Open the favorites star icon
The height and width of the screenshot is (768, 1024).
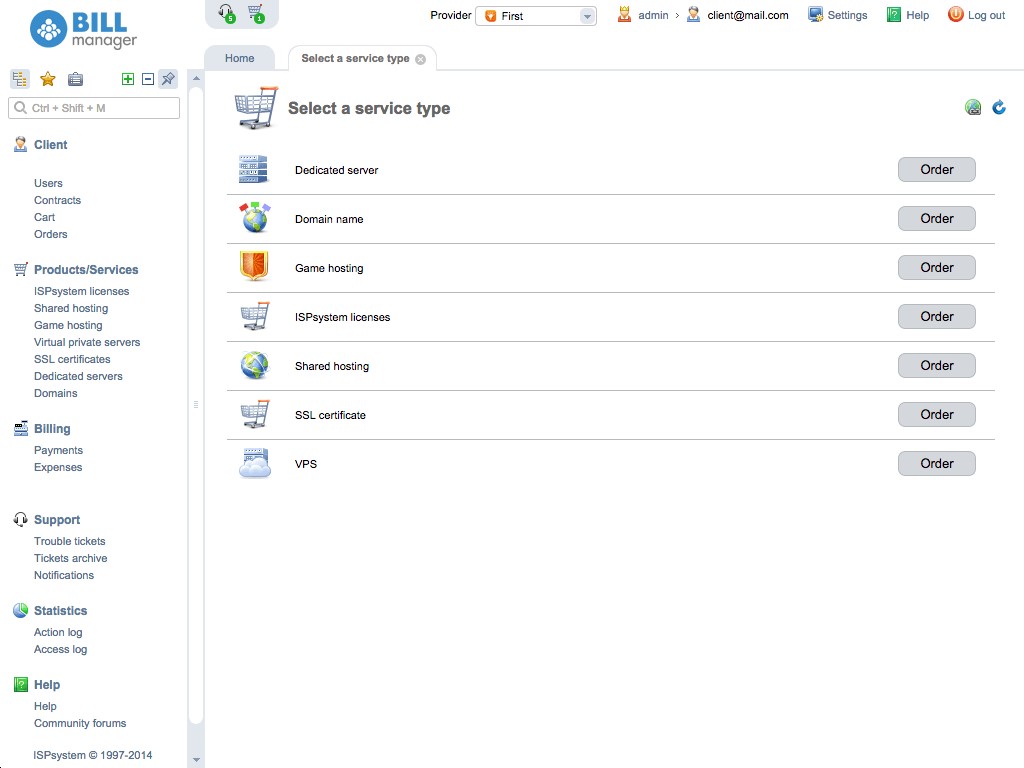[x=47, y=79]
